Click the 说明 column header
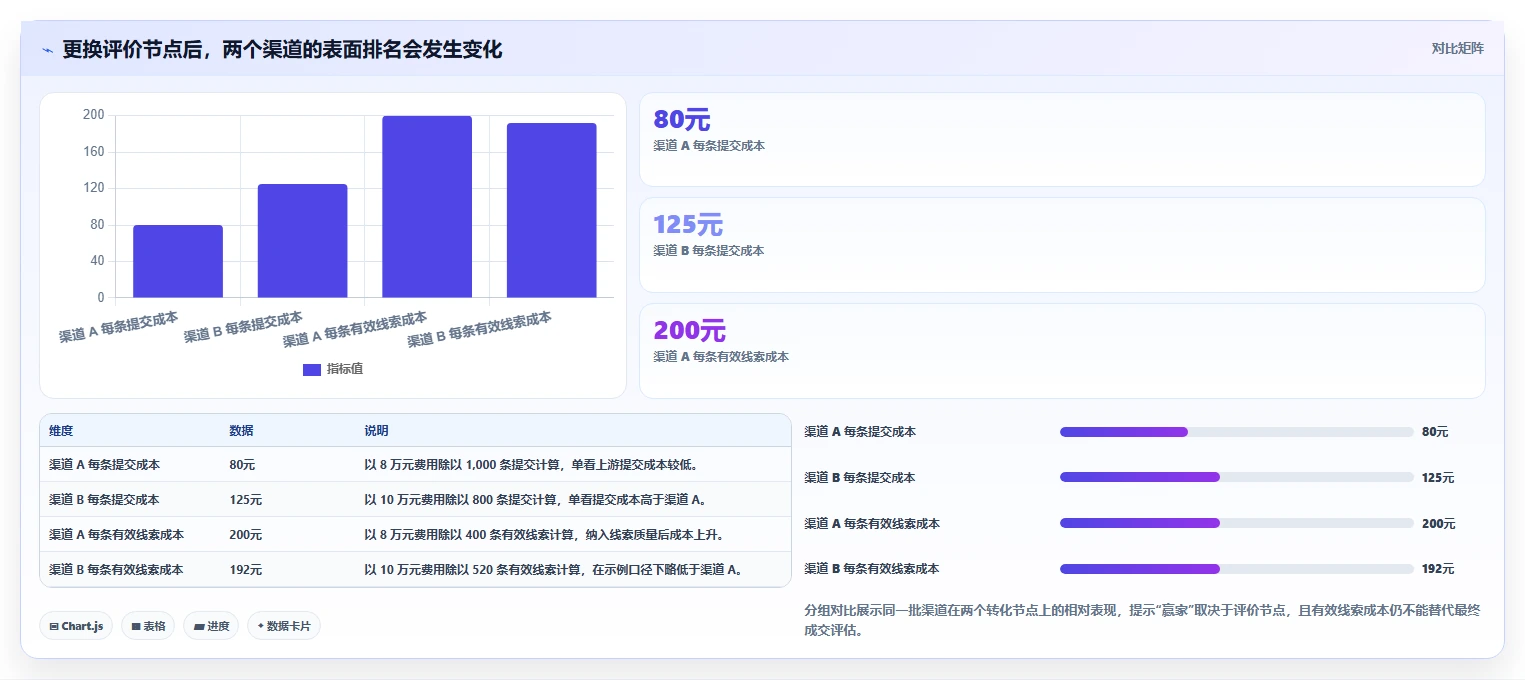 click(x=376, y=431)
